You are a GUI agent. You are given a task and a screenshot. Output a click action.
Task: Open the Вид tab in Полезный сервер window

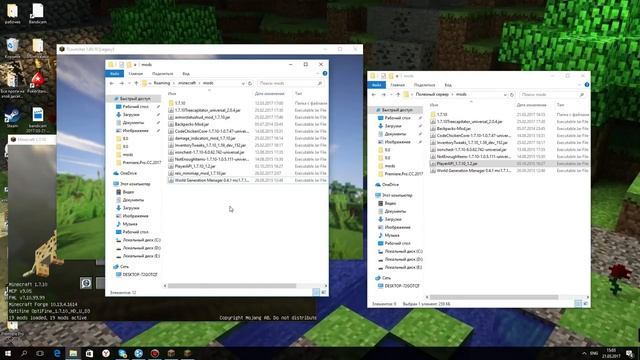pyautogui.click(x=448, y=85)
